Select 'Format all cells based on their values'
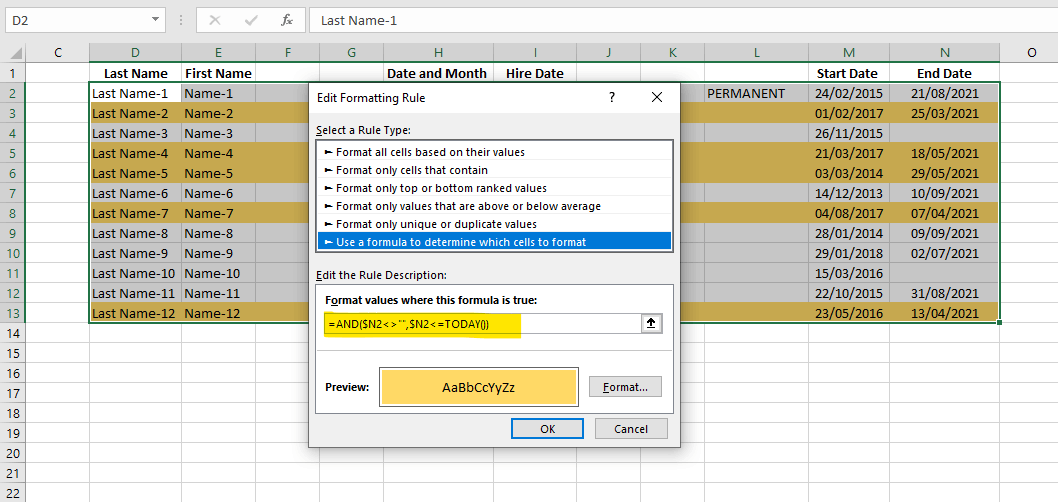Screen dimensions: 1058x502 [x=495, y=152]
